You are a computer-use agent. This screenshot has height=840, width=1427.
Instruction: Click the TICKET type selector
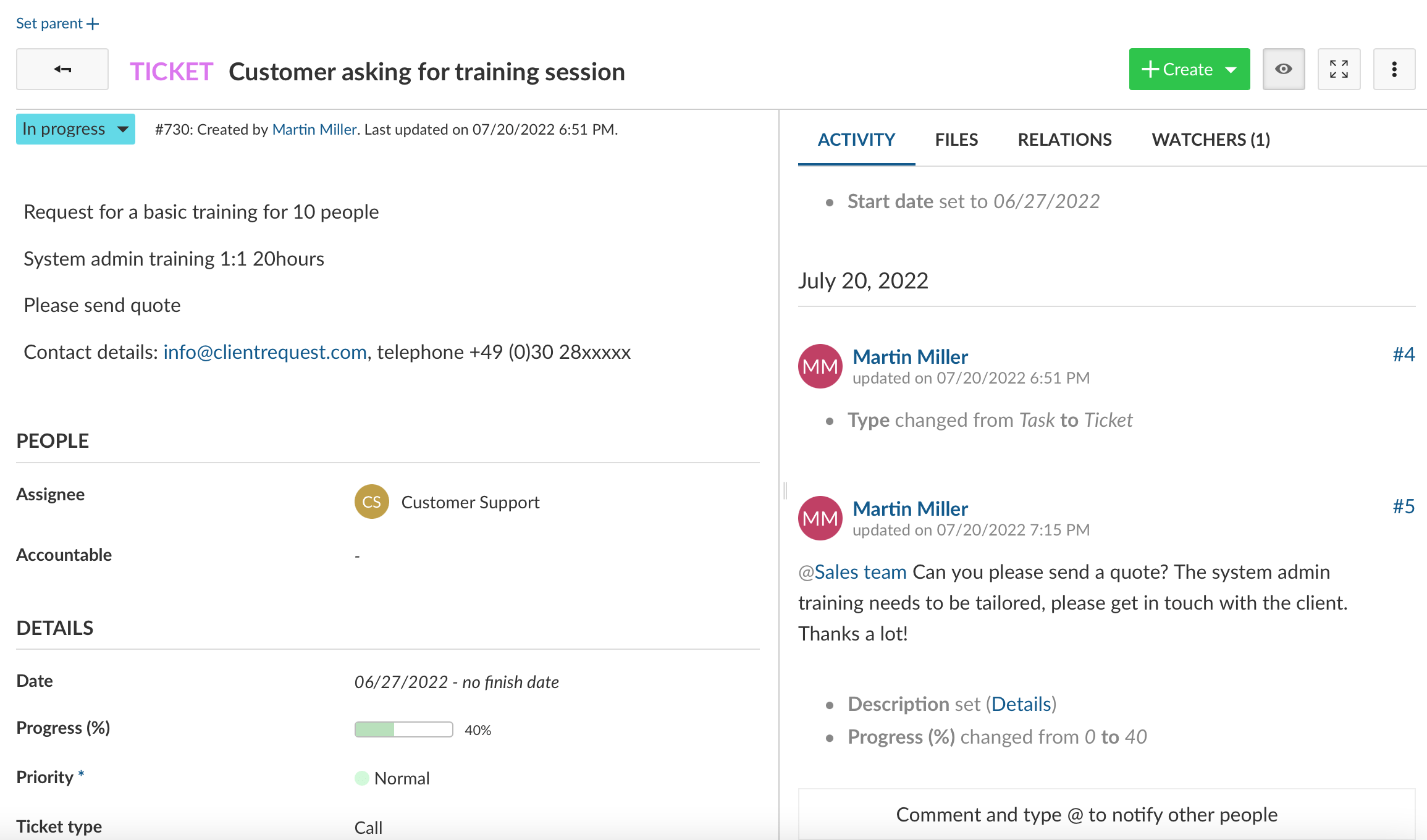coord(171,72)
